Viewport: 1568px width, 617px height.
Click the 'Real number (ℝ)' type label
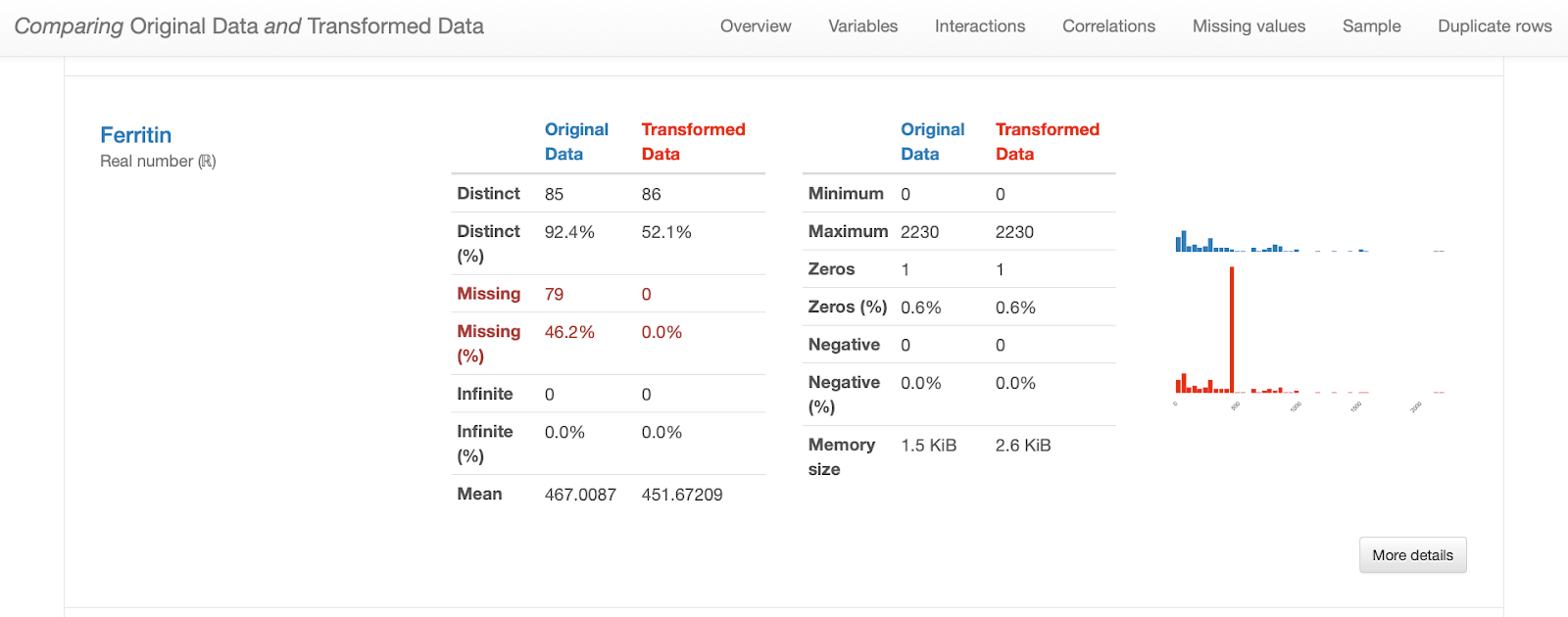pos(158,162)
